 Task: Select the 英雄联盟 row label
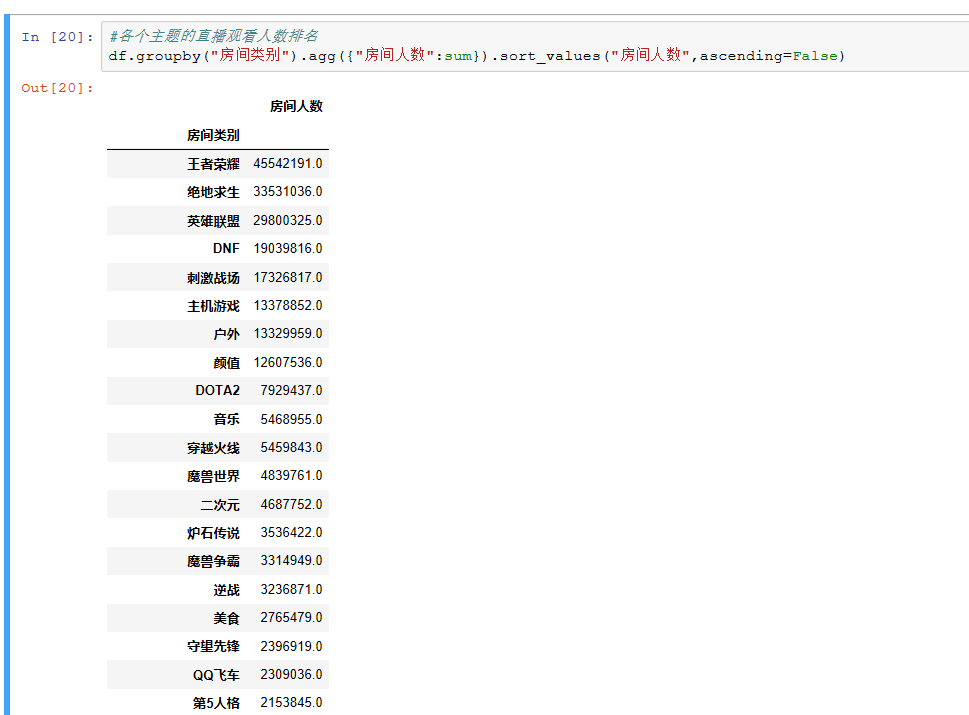[213, 221]
